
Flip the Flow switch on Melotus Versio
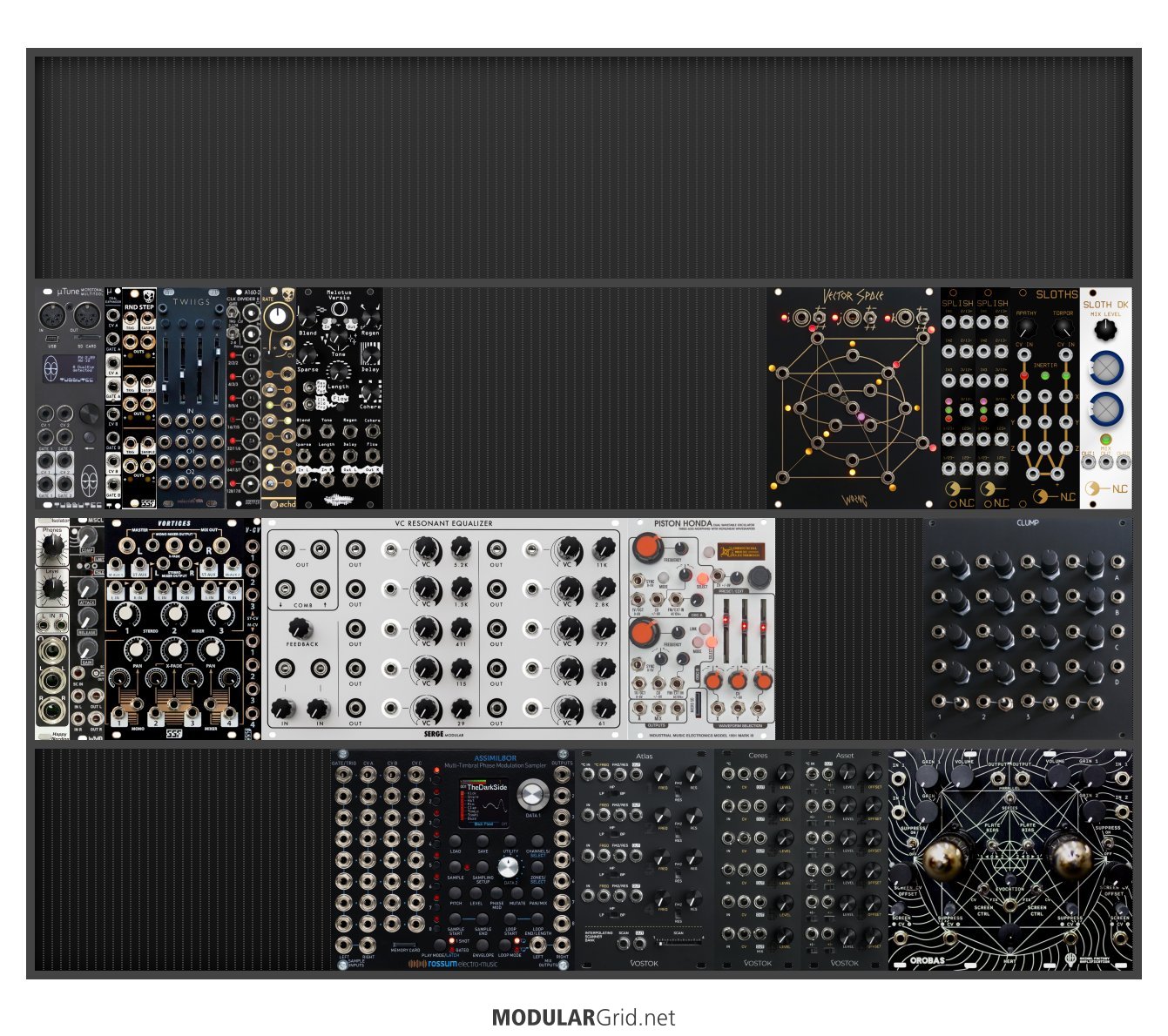[x=308, y=404]
